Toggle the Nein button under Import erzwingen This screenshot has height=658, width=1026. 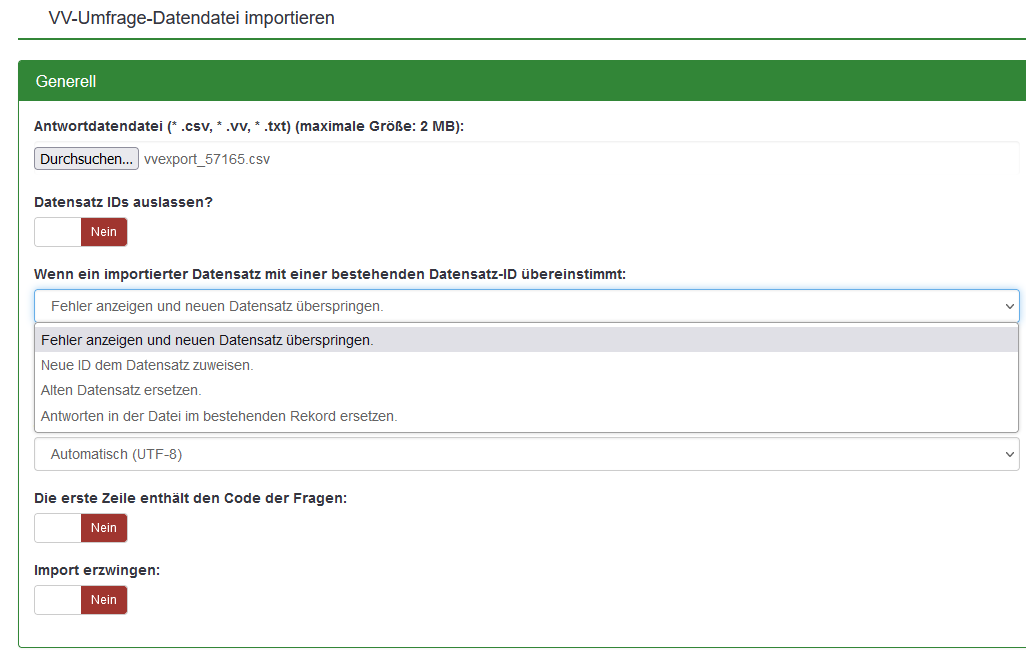click(x=104, y=600)
